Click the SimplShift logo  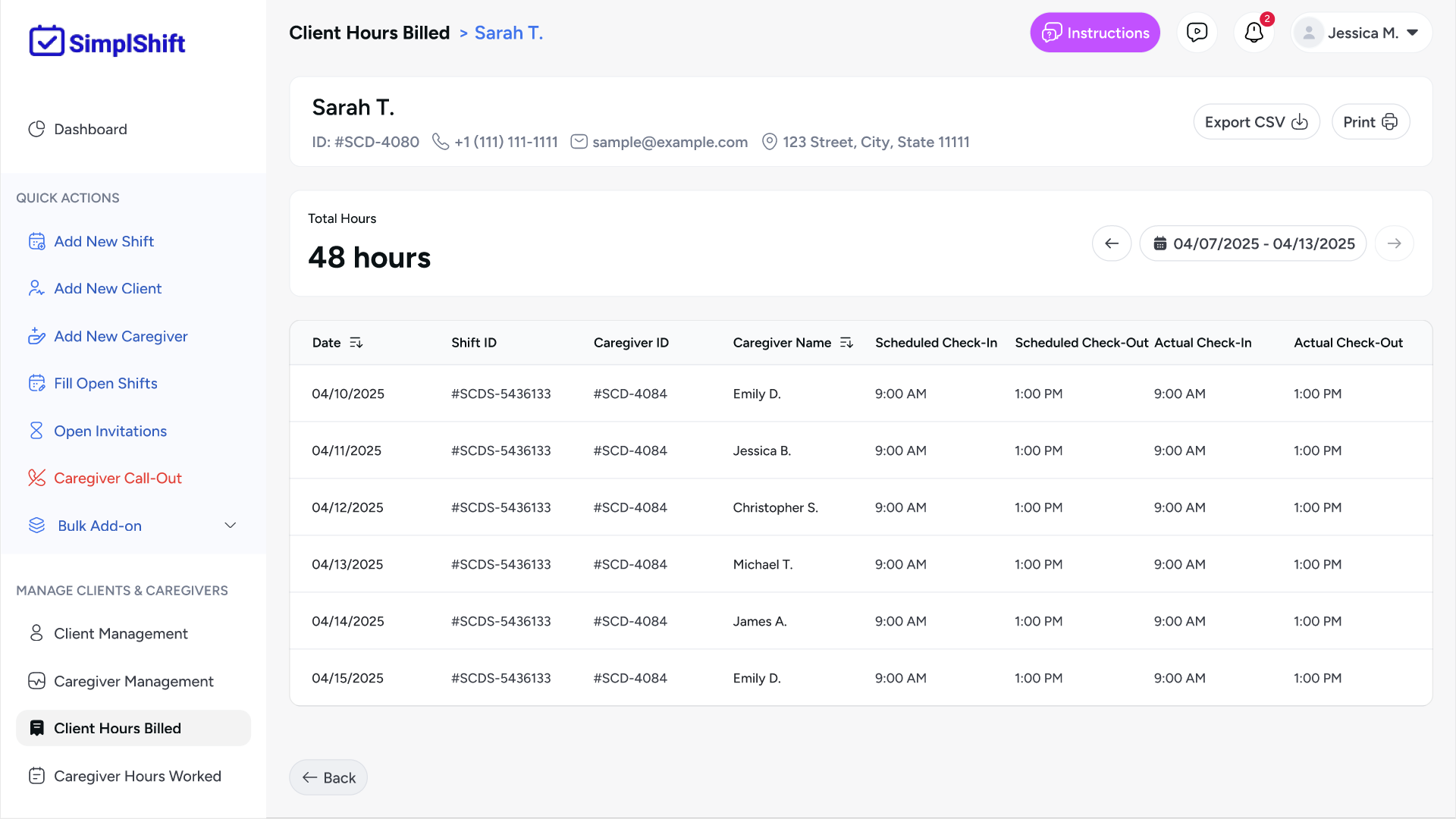(x=106, y=42)
